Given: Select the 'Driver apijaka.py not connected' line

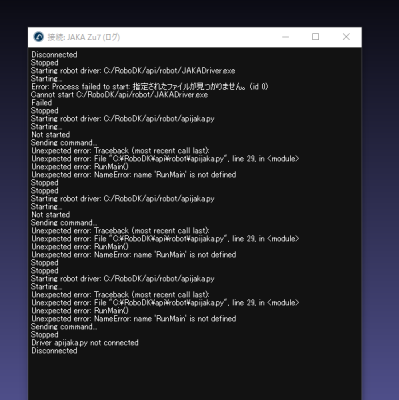Looking at the screenshot, I should 85,343.
